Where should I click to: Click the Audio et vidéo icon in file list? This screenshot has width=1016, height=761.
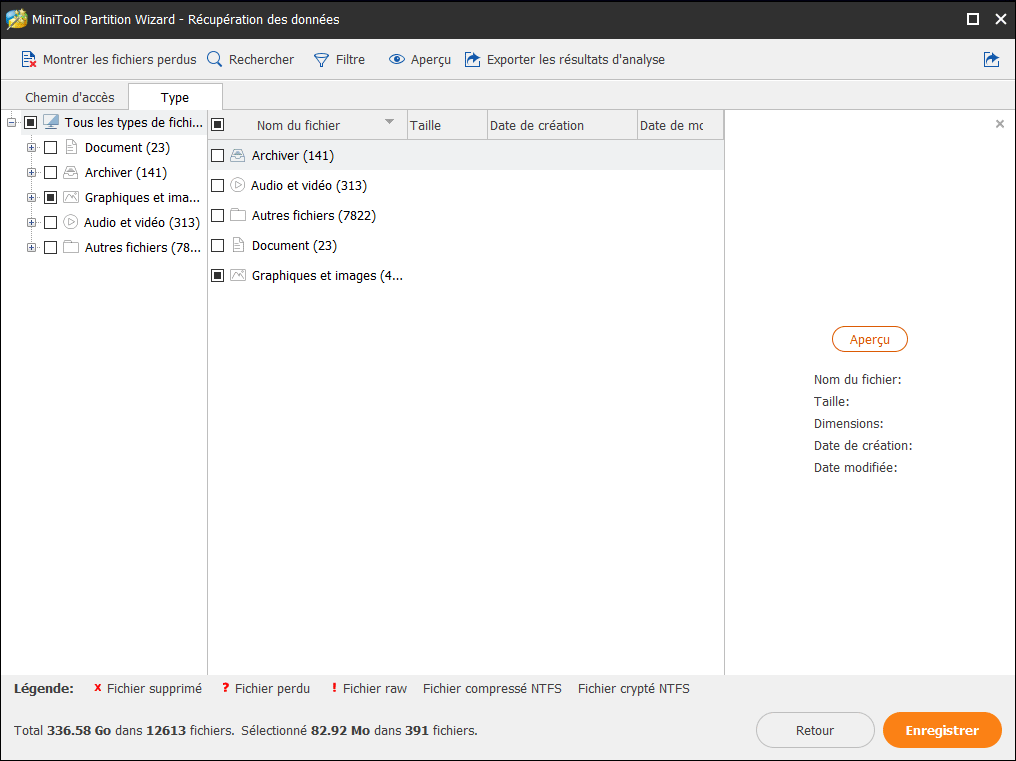(238, 185)
